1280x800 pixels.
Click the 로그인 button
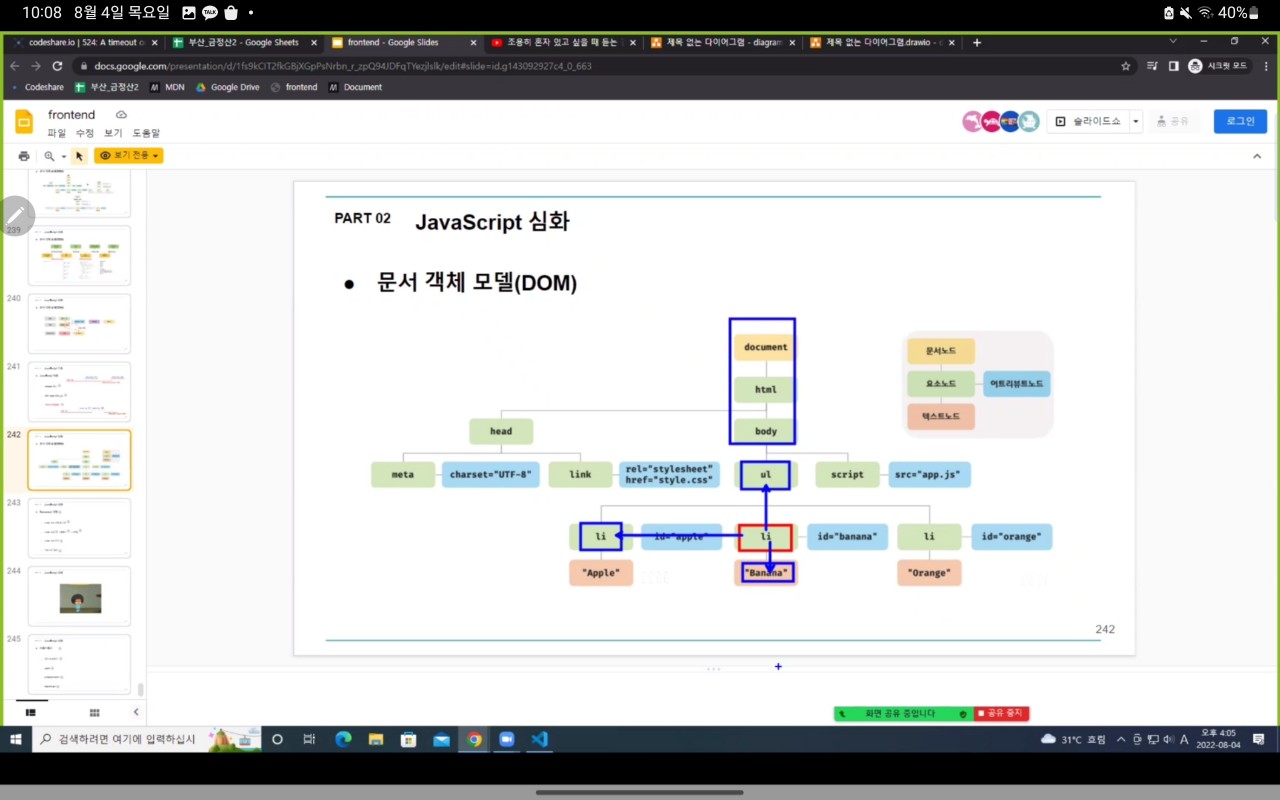1240,121
